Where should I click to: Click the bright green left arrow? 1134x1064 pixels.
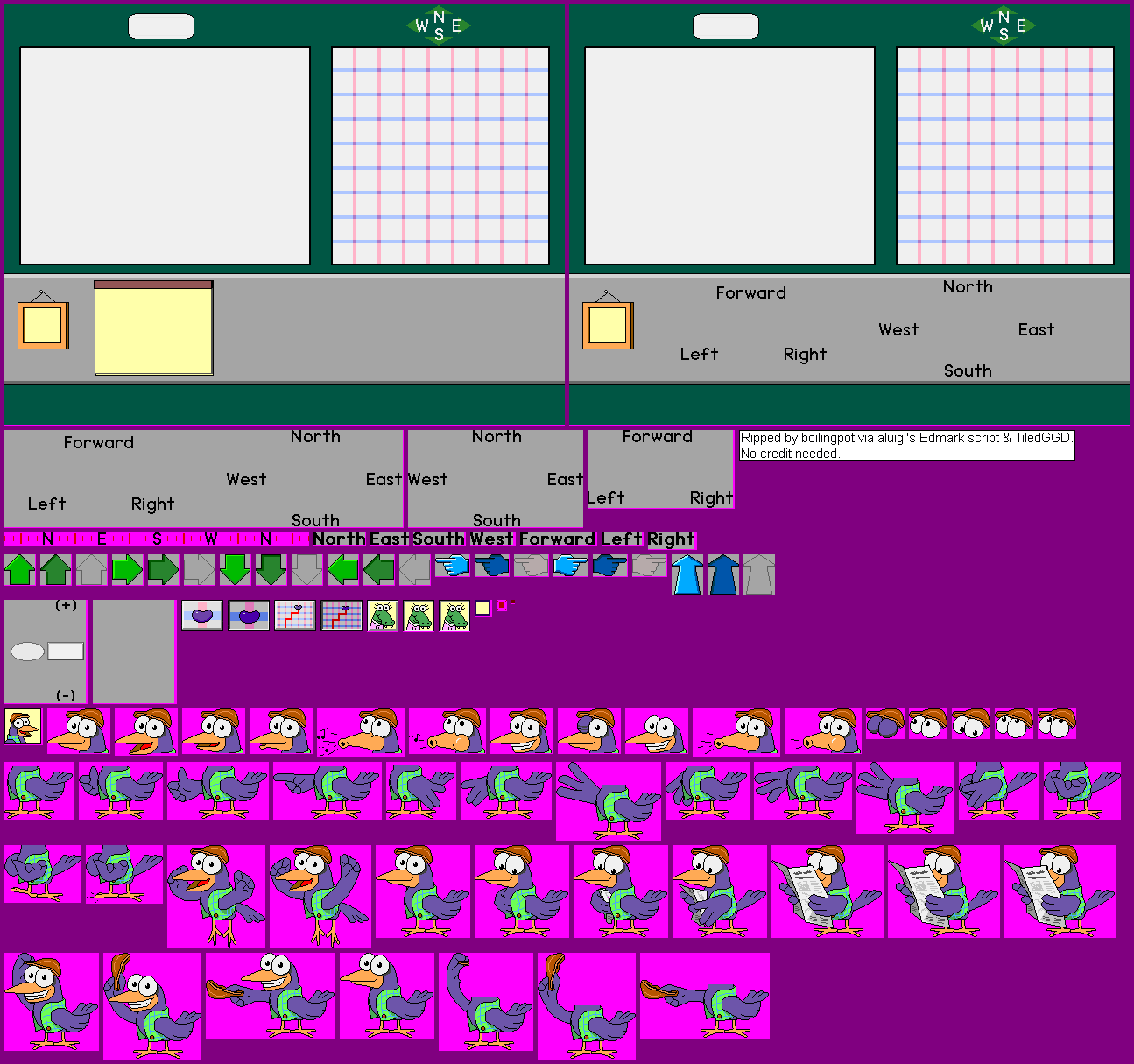click(x=342, y=570)
